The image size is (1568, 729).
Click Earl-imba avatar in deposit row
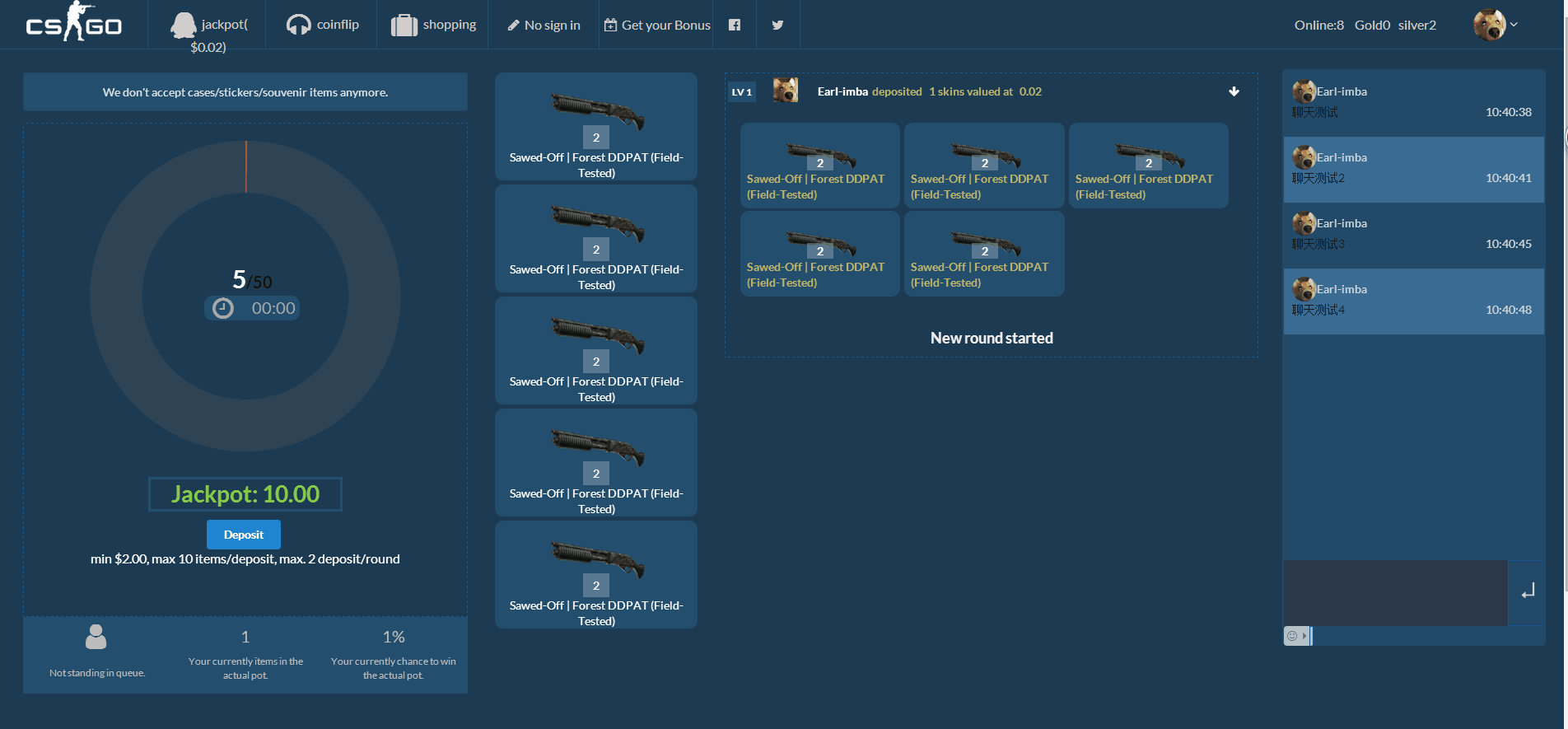point(786,90)
